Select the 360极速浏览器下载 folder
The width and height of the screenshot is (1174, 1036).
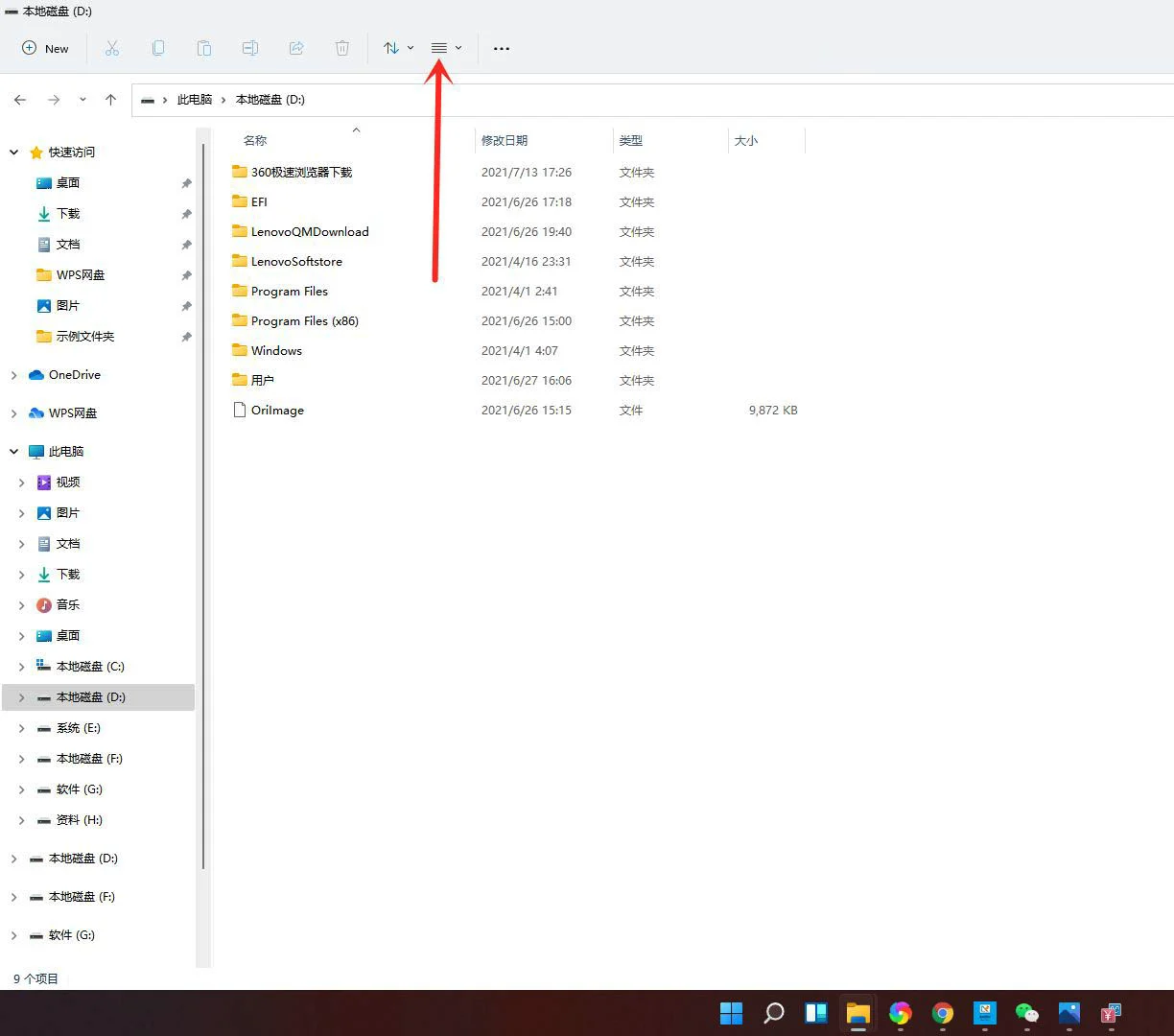[x=292, y=173]
